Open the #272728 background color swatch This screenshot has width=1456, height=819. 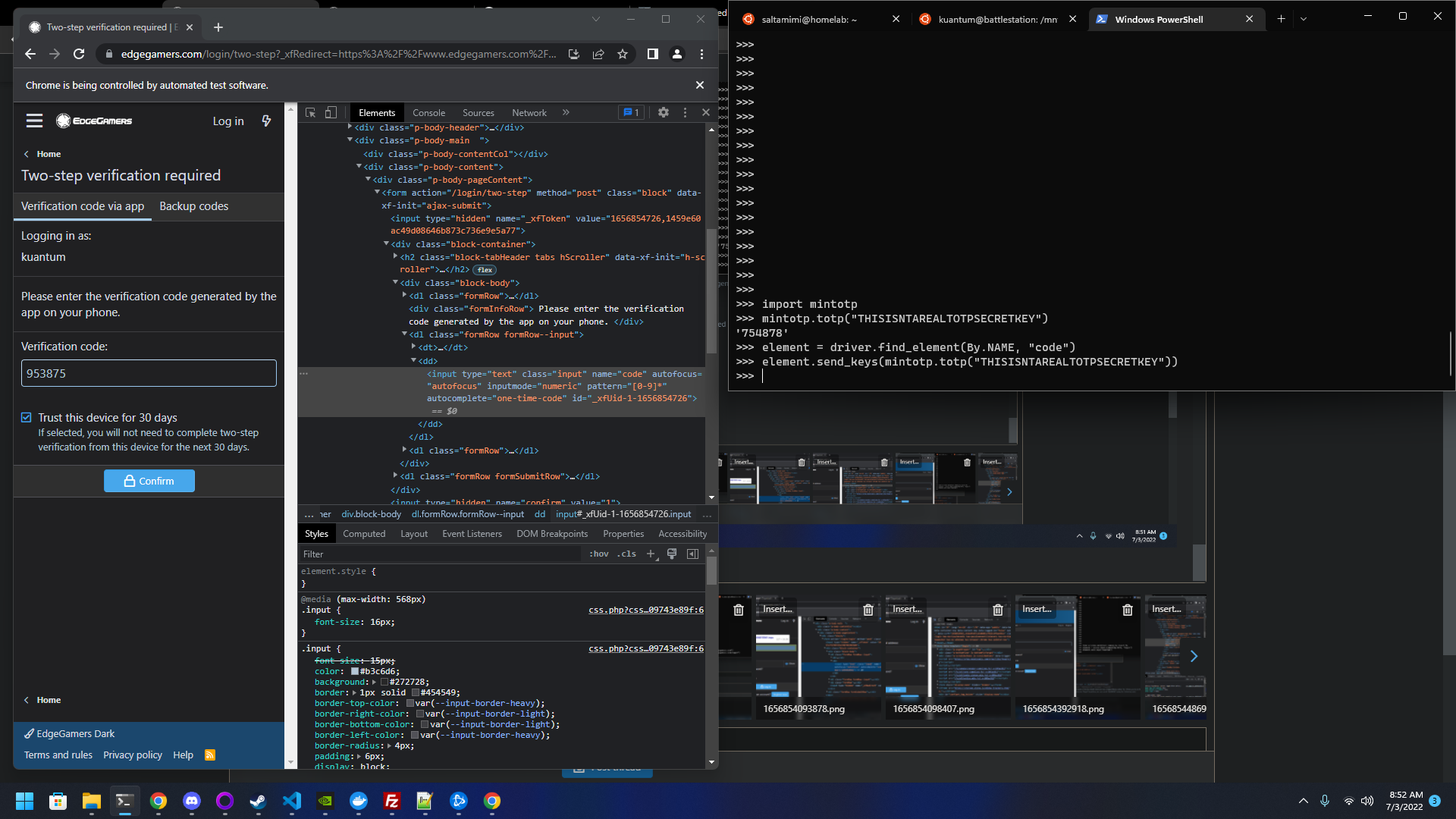pyautogui.click(x=384, y=682)
